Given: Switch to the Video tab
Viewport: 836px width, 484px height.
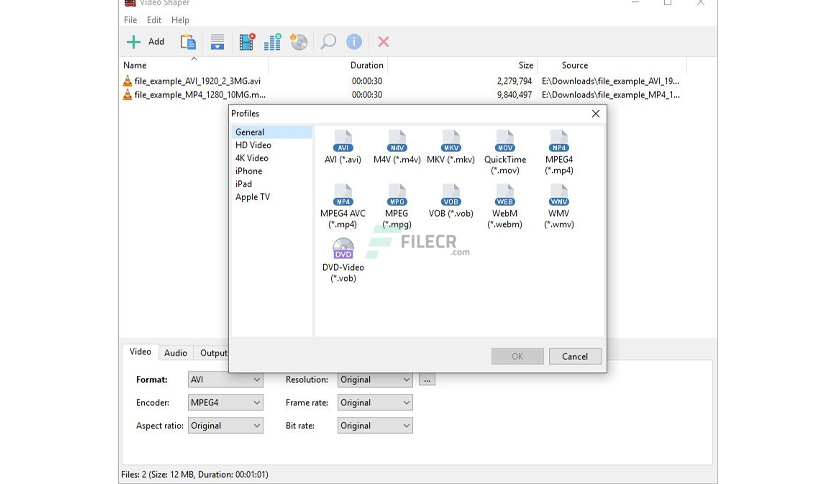Looking at the screenshot, I should [x=140, y=352].
